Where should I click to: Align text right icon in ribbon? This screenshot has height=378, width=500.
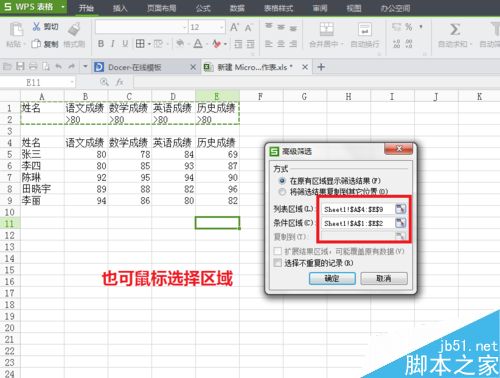293,44
